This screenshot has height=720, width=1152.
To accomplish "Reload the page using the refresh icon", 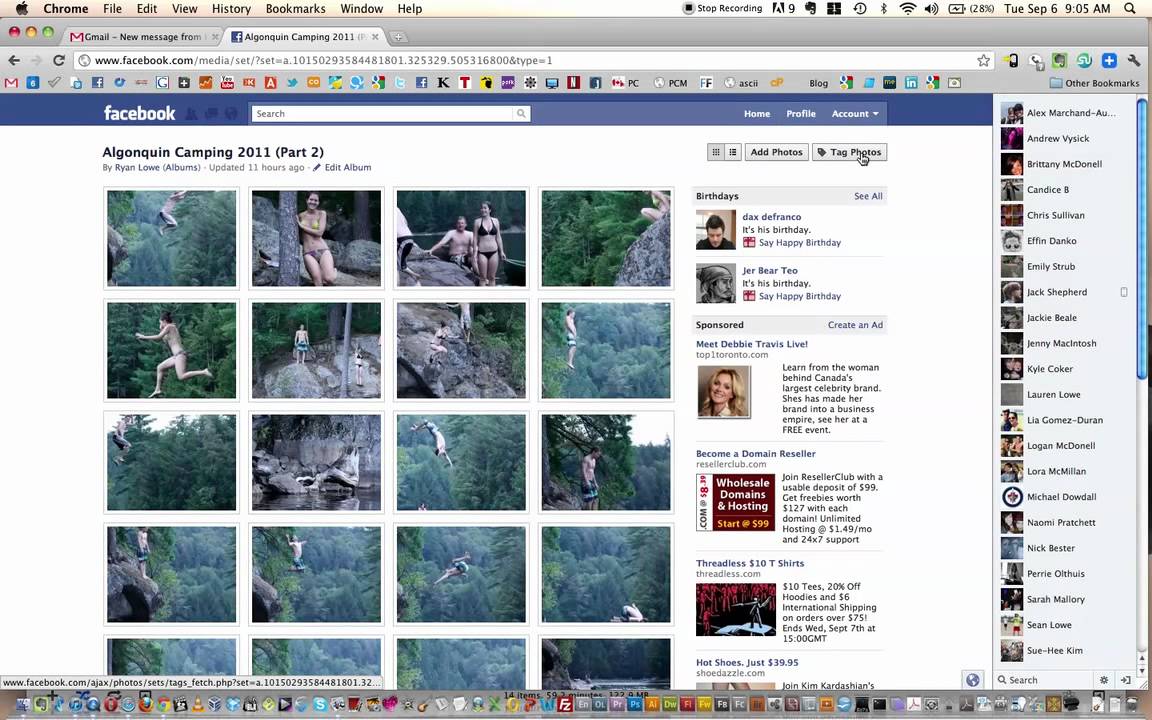I will pos(59,60).
